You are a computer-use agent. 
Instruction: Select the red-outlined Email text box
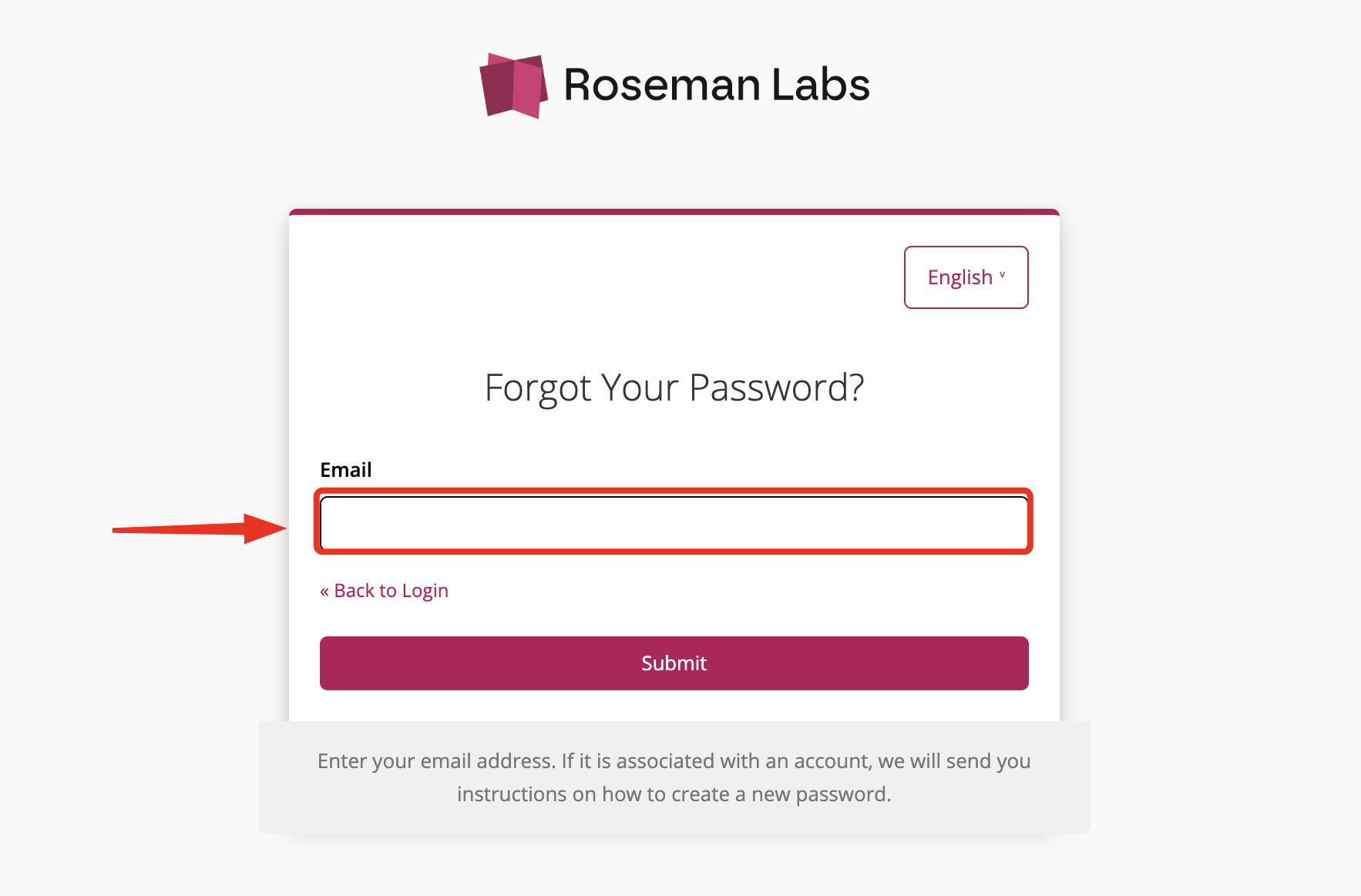pyautogui.click(x=674, y=523)
